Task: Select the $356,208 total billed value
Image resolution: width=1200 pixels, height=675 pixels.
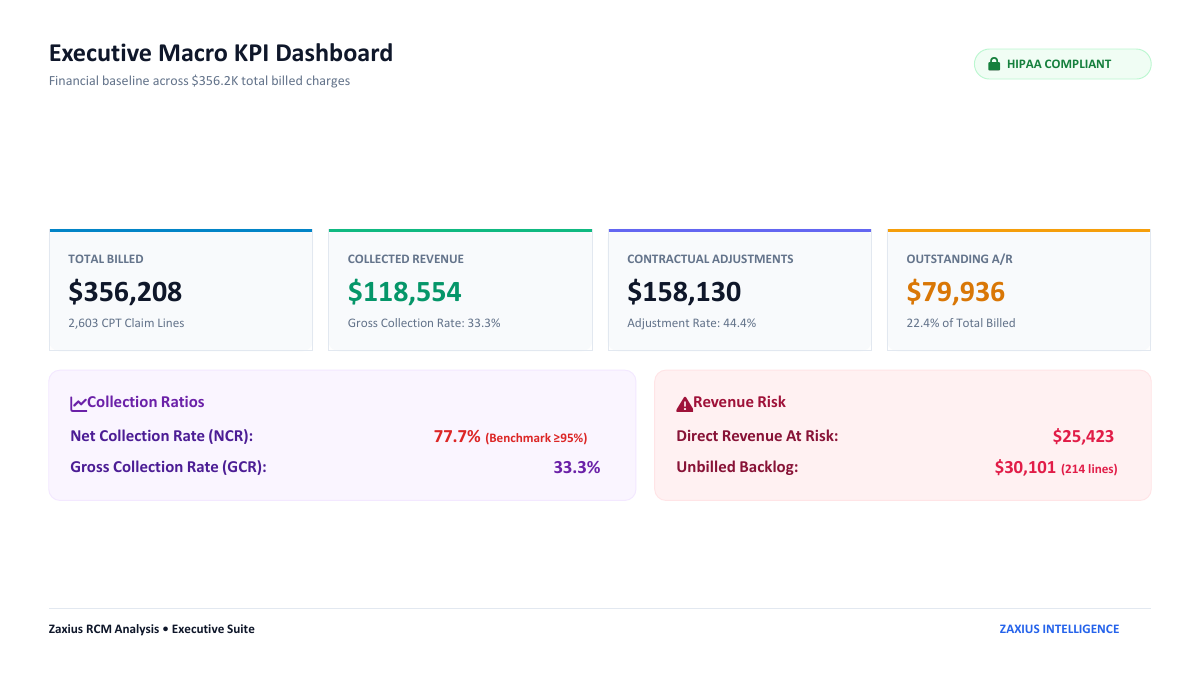Action: (x=125, y=291)
